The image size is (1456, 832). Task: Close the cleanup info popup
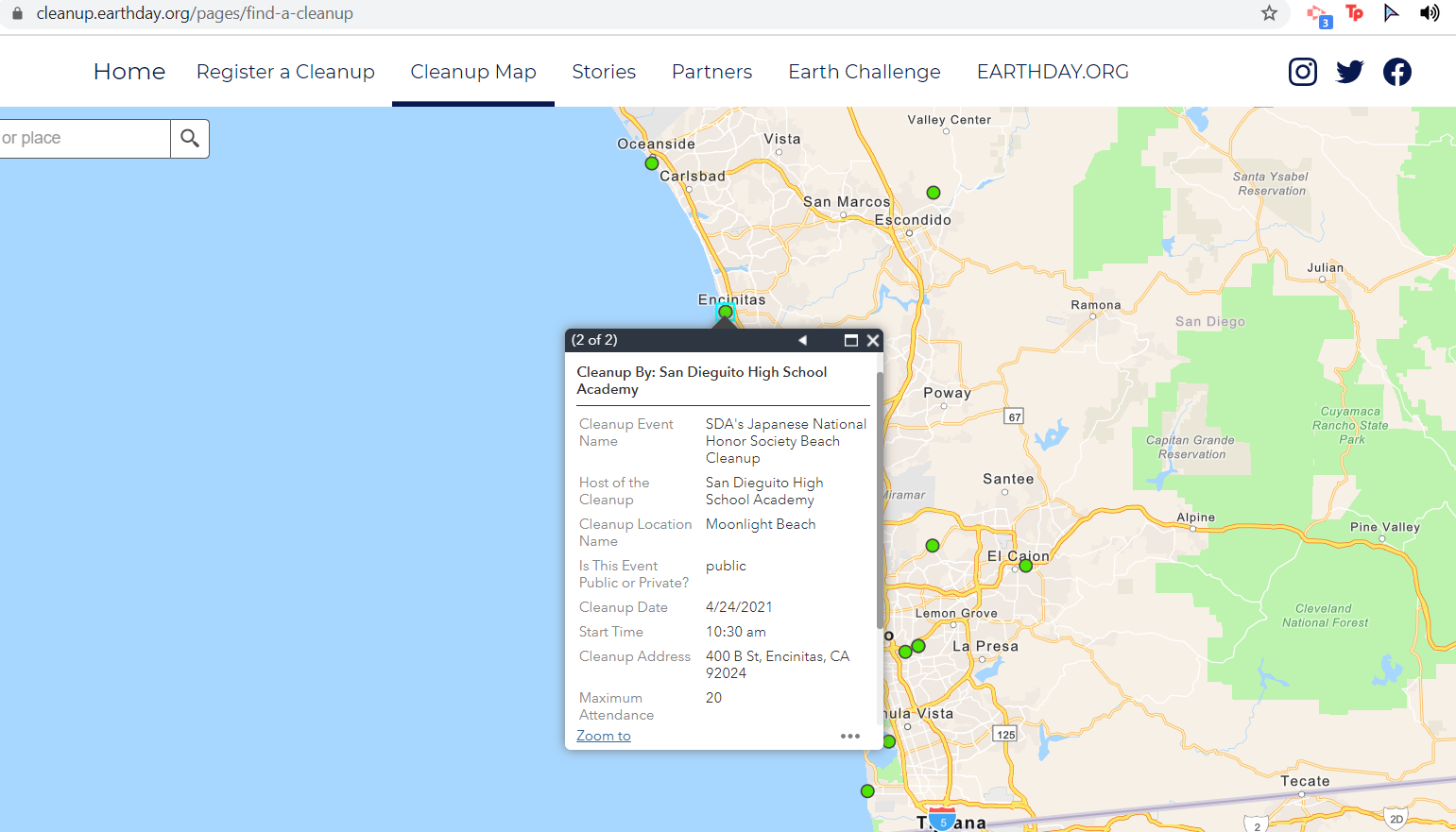coord(873,340)
